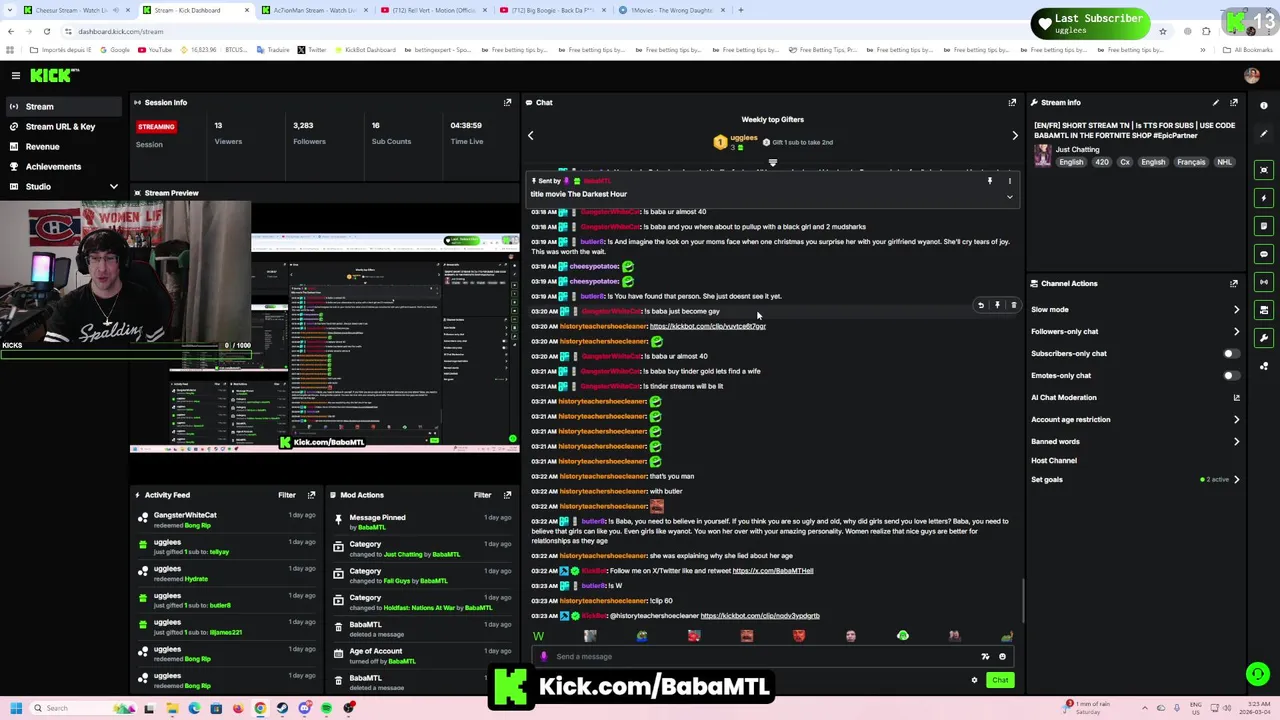
Task: Reply to the hovered chat message
Action: 981,305
